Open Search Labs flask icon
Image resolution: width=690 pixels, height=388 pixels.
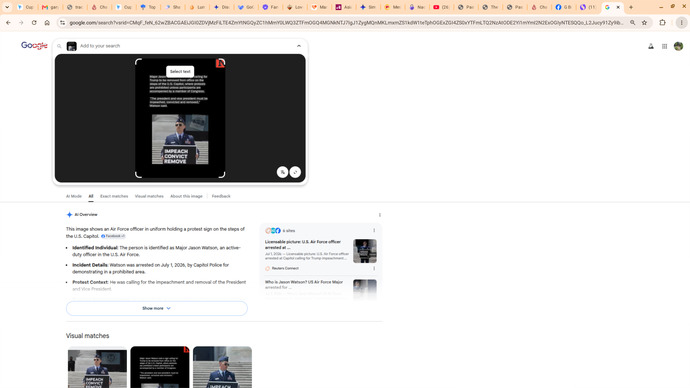(x=651, y=46)
